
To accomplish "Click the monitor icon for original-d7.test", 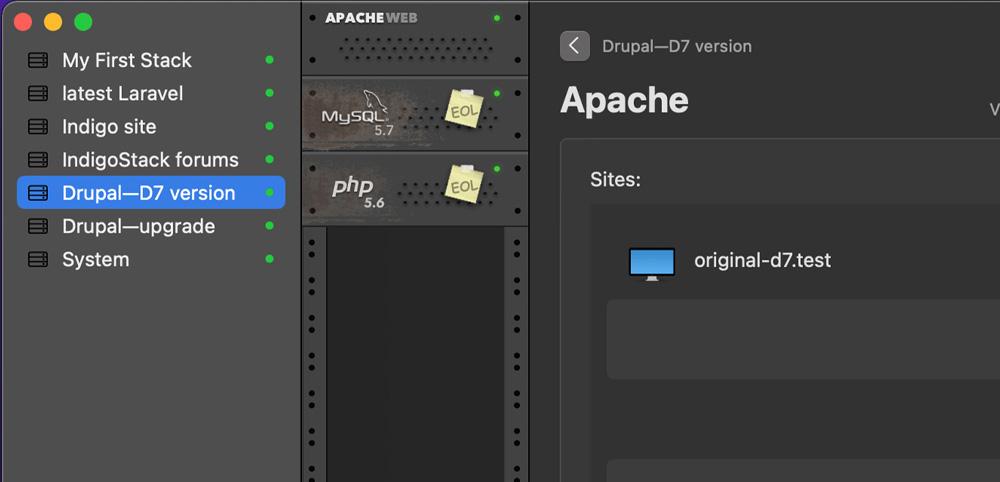I will click(652, 264).
